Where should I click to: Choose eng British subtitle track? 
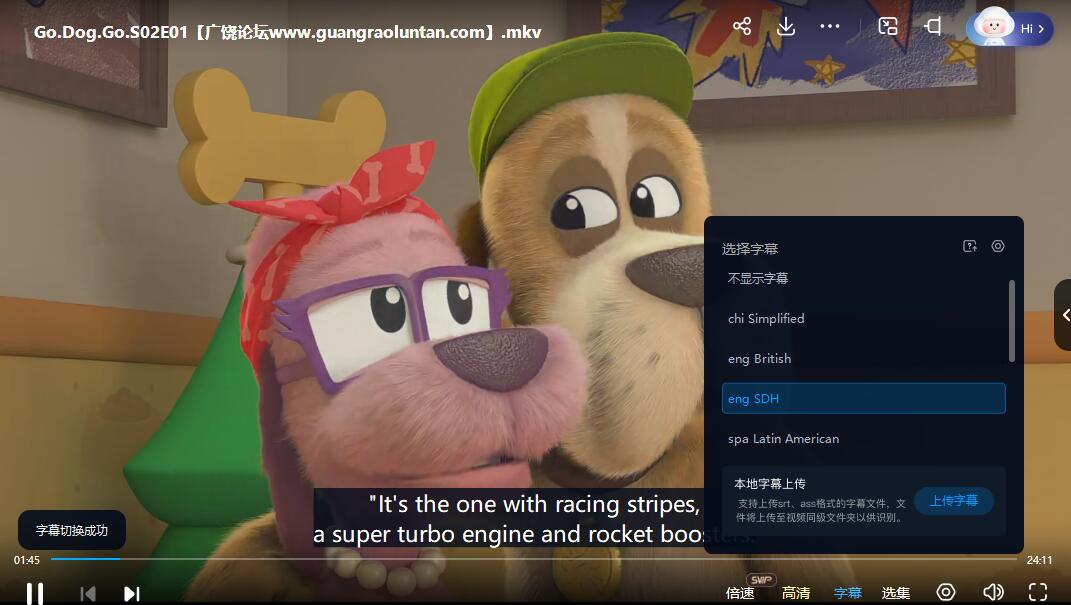coord(863,358)
